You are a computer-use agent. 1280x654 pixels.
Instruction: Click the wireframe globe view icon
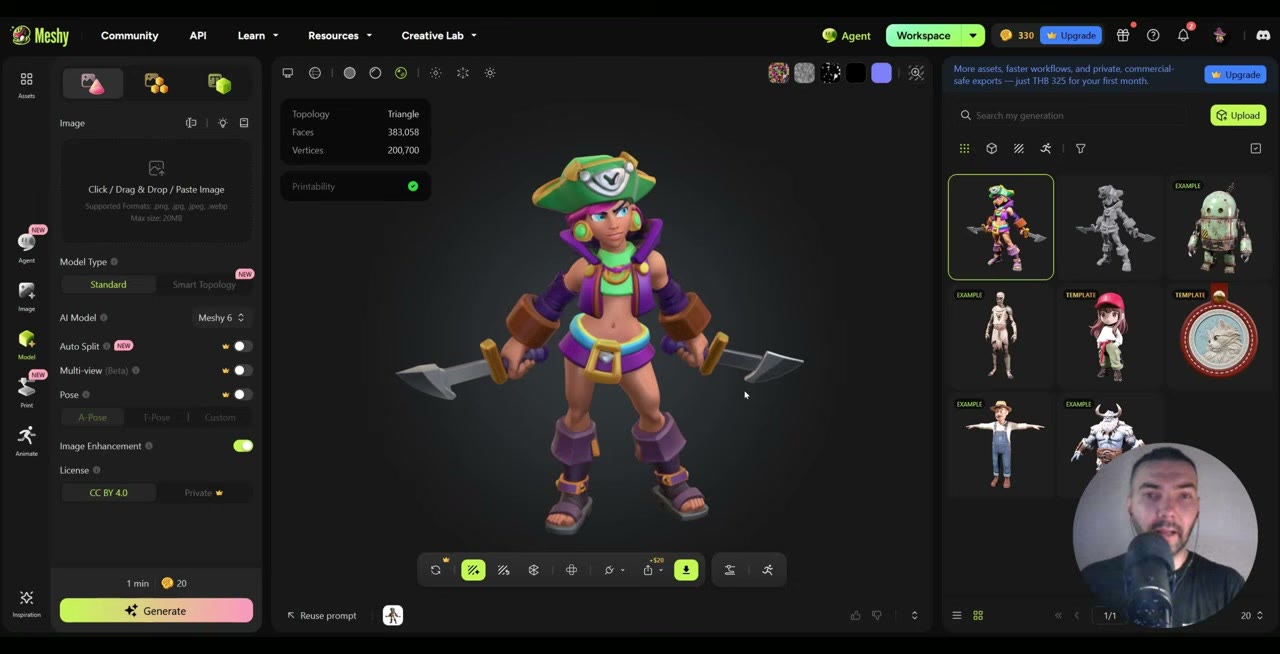point(315,73)
